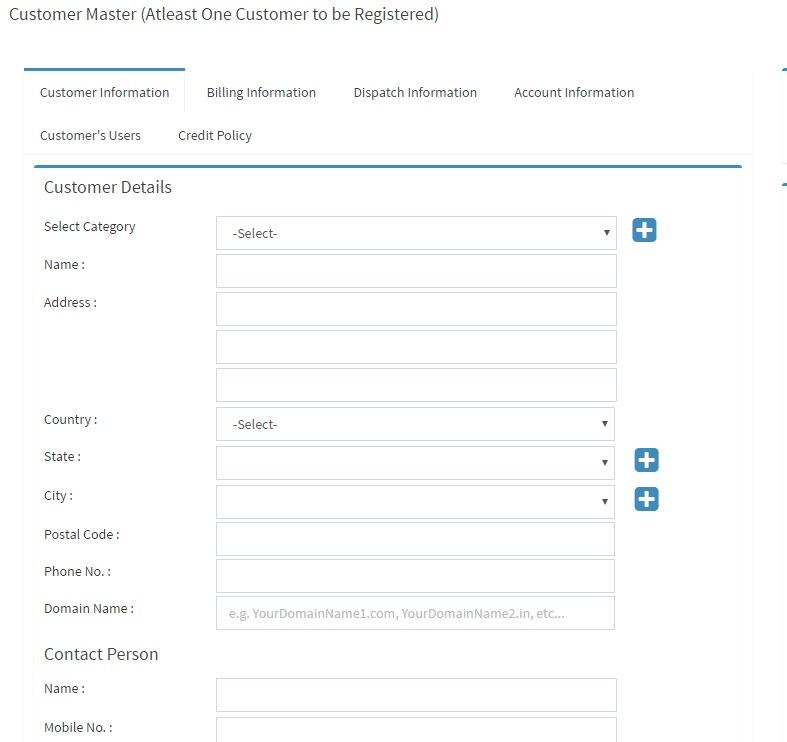Open the Credit Policy tab

(215, 136)
